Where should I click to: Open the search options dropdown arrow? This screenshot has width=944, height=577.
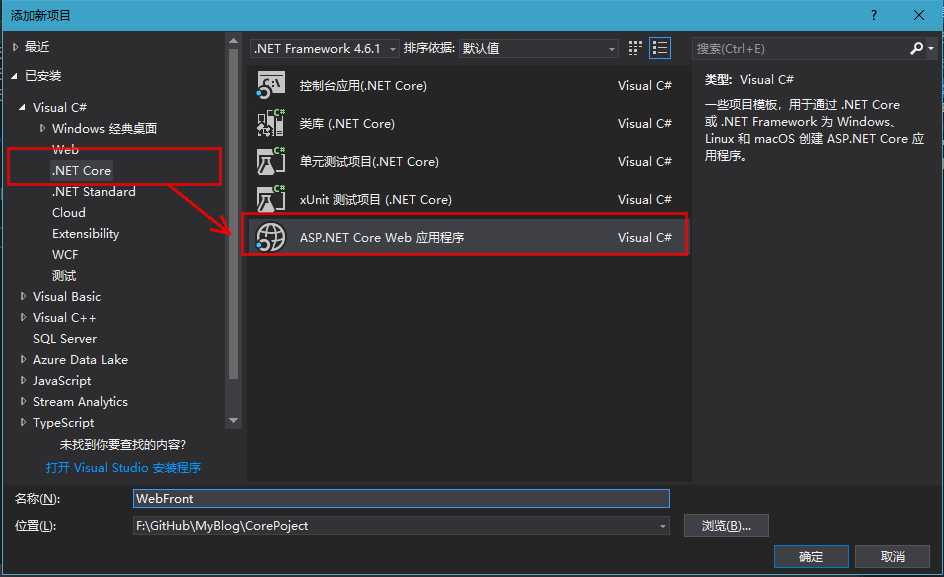click(931, 48)
